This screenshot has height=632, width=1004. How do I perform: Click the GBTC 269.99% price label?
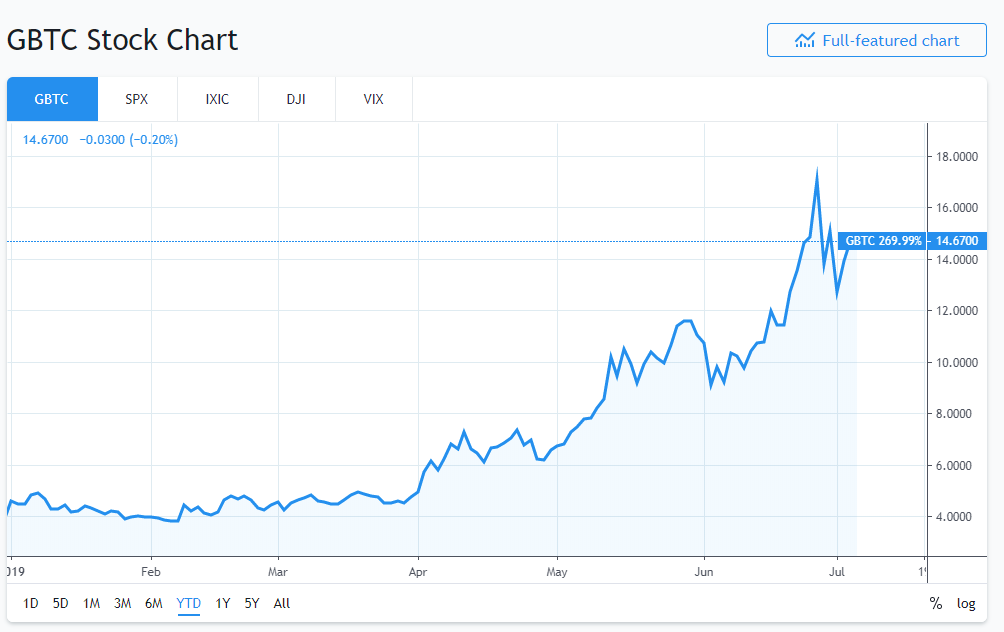pos(882,241)
